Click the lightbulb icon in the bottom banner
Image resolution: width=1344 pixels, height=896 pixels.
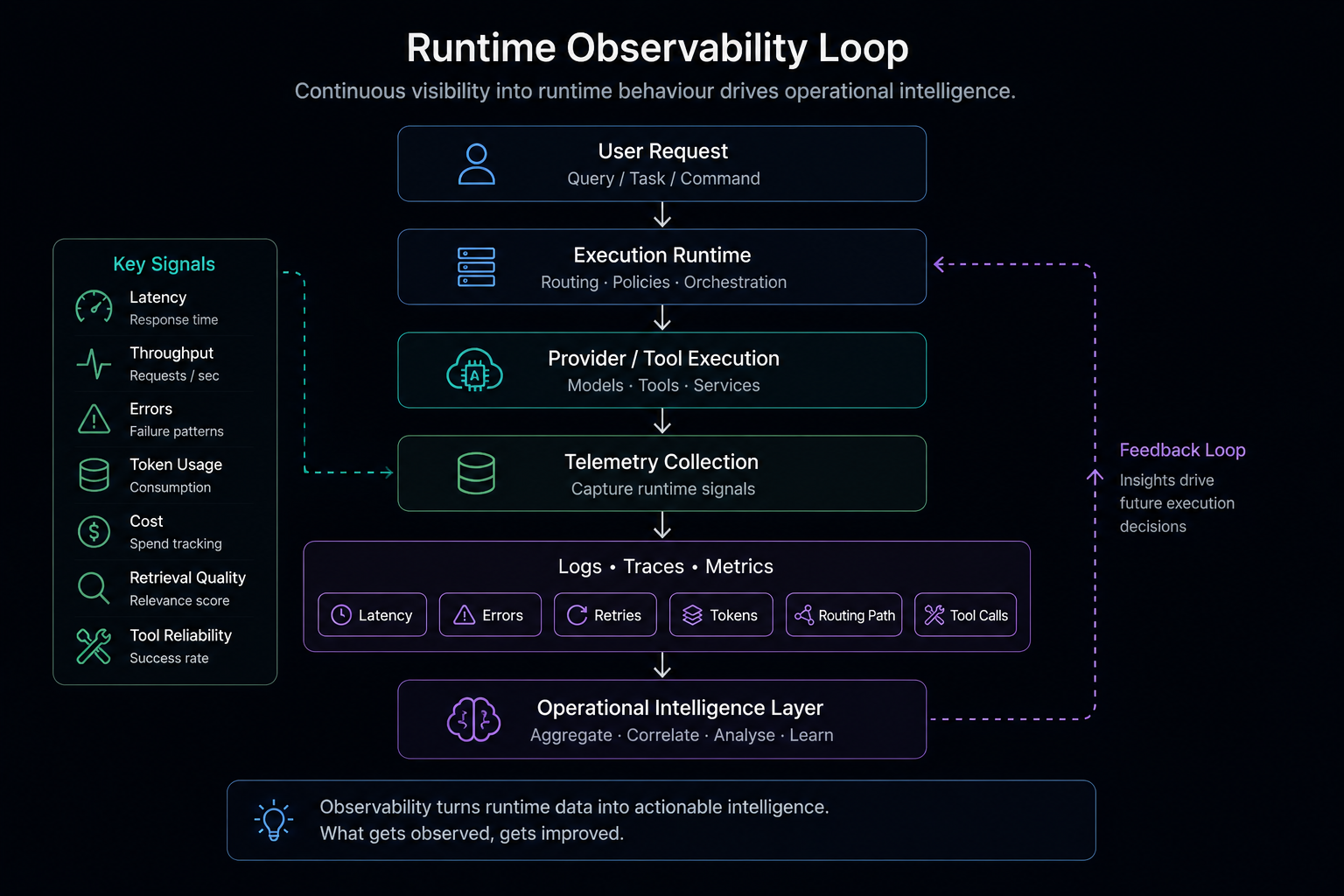click(x=274, y=820)
